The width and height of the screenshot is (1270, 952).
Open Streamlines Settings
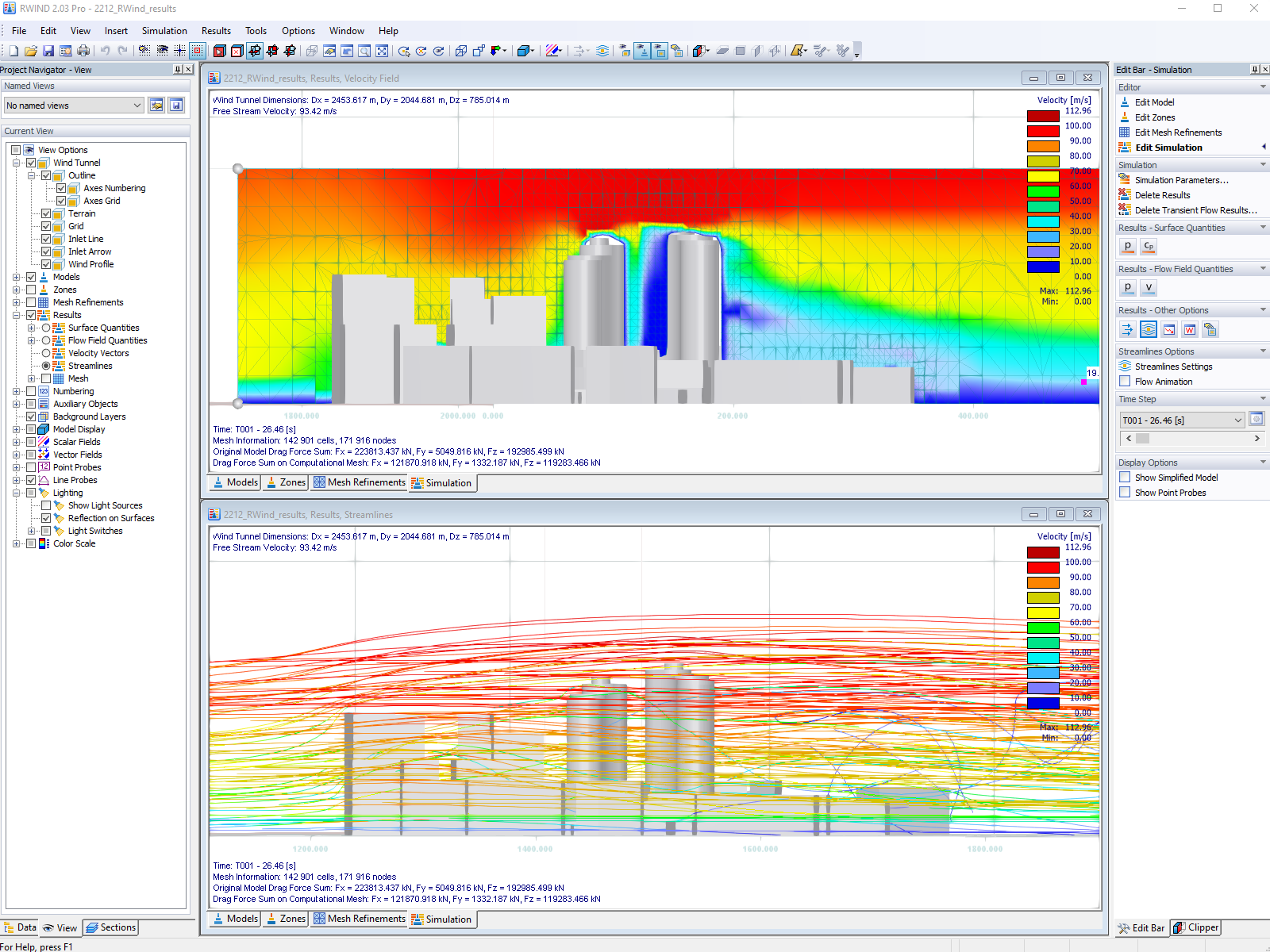[1172, 366]
